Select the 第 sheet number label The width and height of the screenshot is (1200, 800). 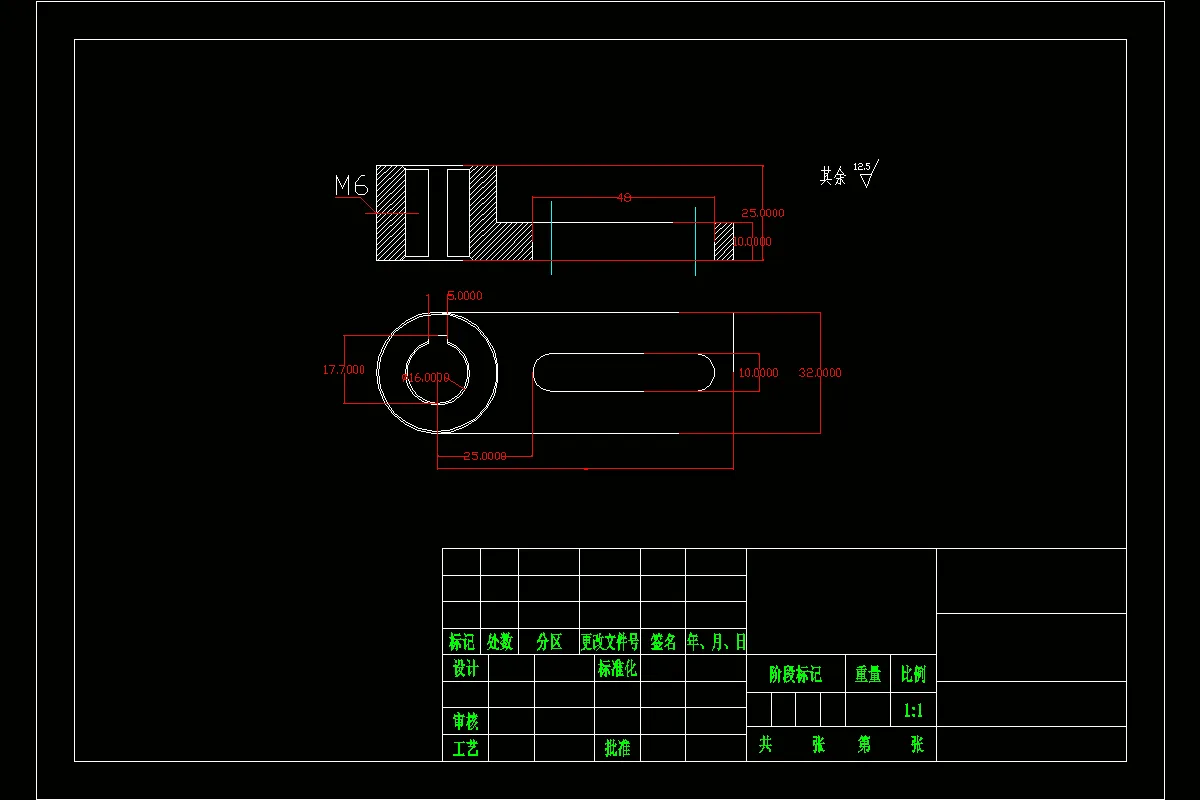[x=865, y=745]
